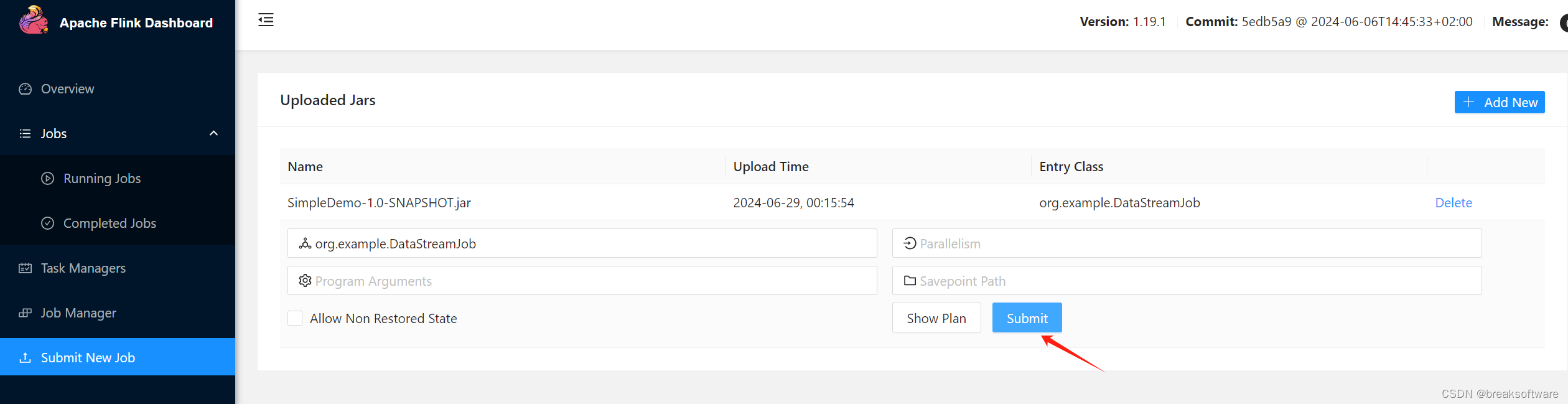This screenshot has width=1568, height=404.
Task: Click the Show Plan button
Action: [x=936, y=318]
